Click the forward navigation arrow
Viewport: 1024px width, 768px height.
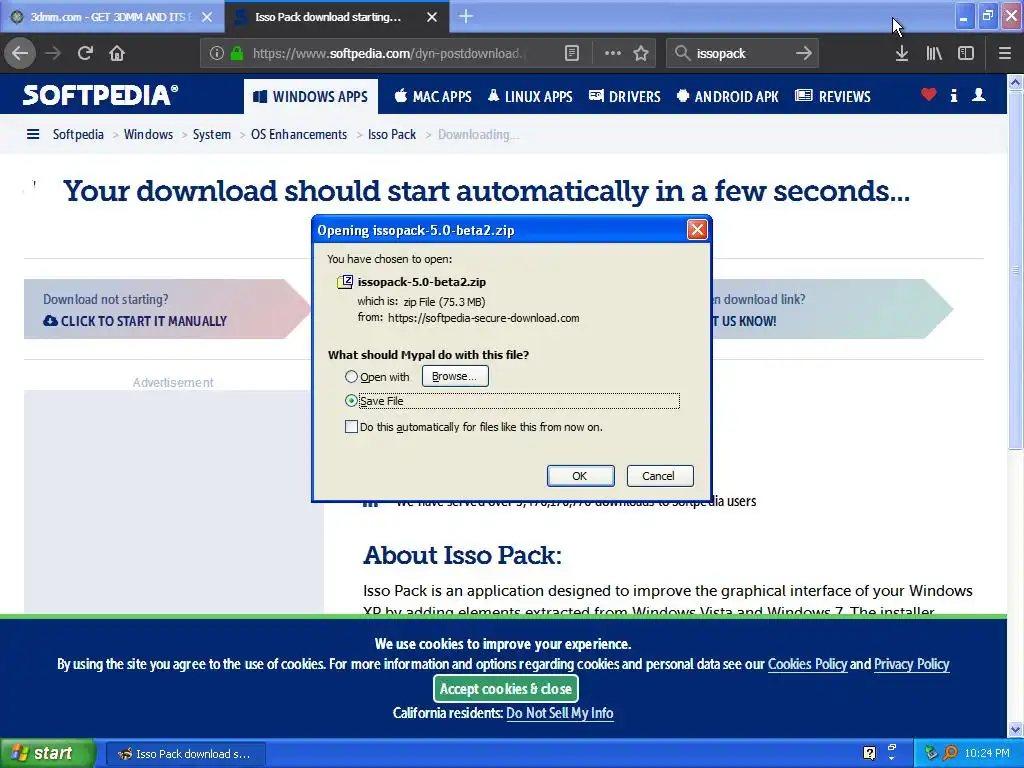click(53, 53)
